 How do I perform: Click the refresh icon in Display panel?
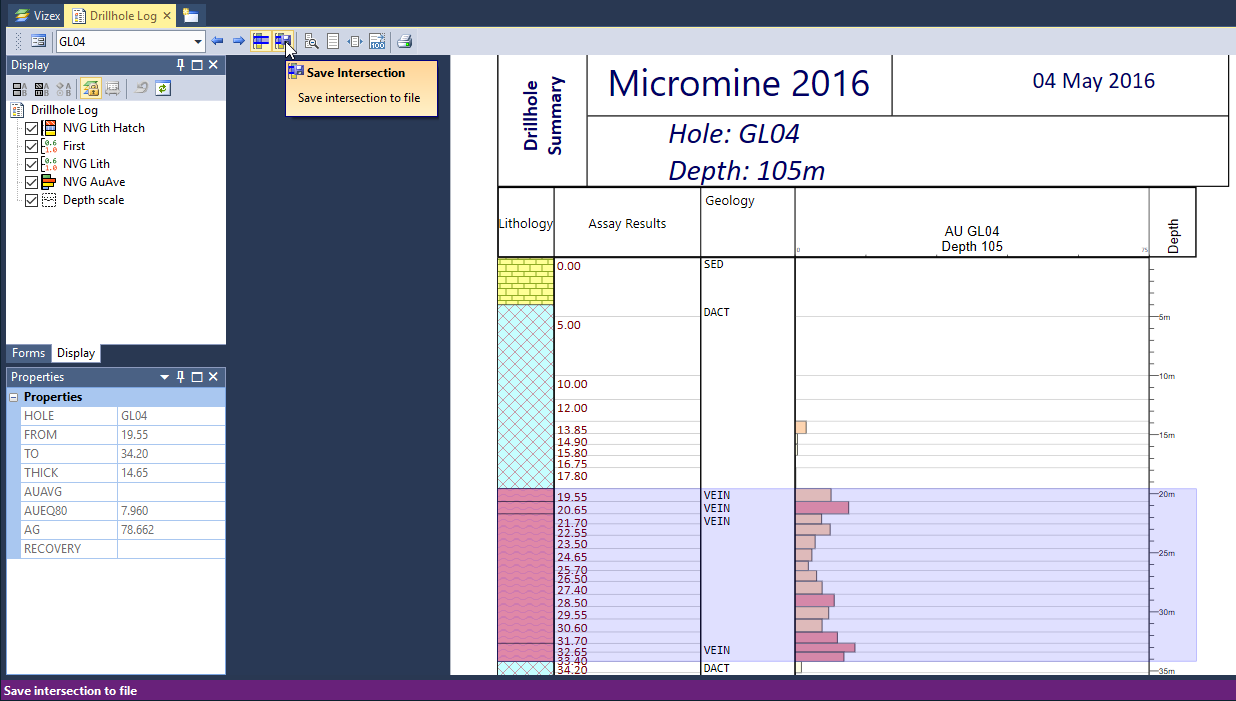tap(163, 88)
